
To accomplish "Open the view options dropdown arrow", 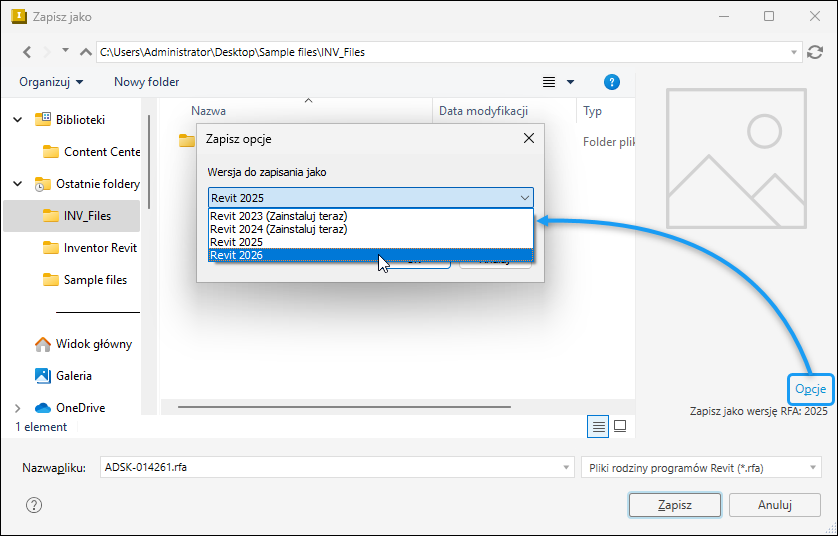I will (570, 82).
